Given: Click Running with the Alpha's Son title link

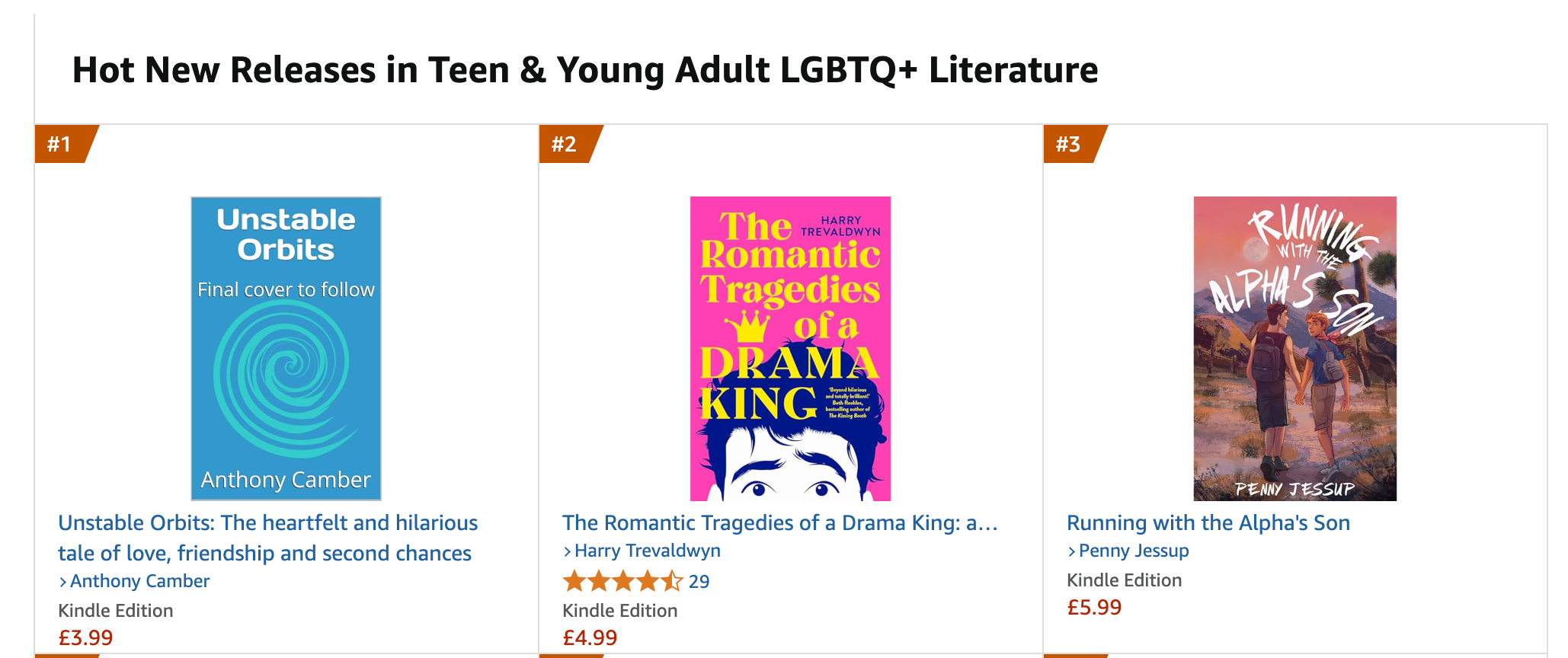Looking at the screenshot, I should [x=1208, y=522].
